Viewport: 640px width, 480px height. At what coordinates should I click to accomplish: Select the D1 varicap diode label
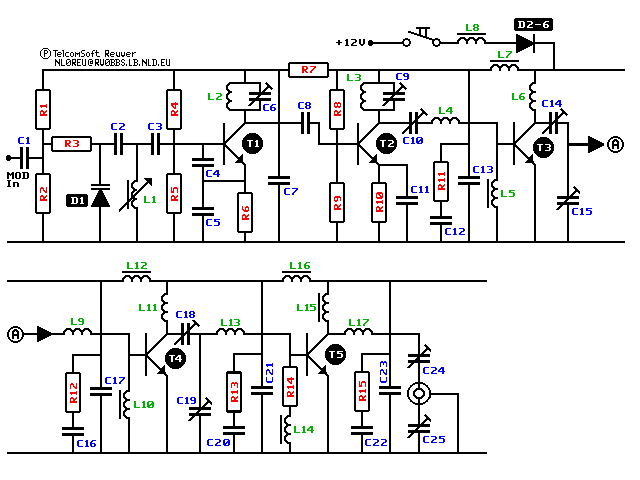coord(78,200)
